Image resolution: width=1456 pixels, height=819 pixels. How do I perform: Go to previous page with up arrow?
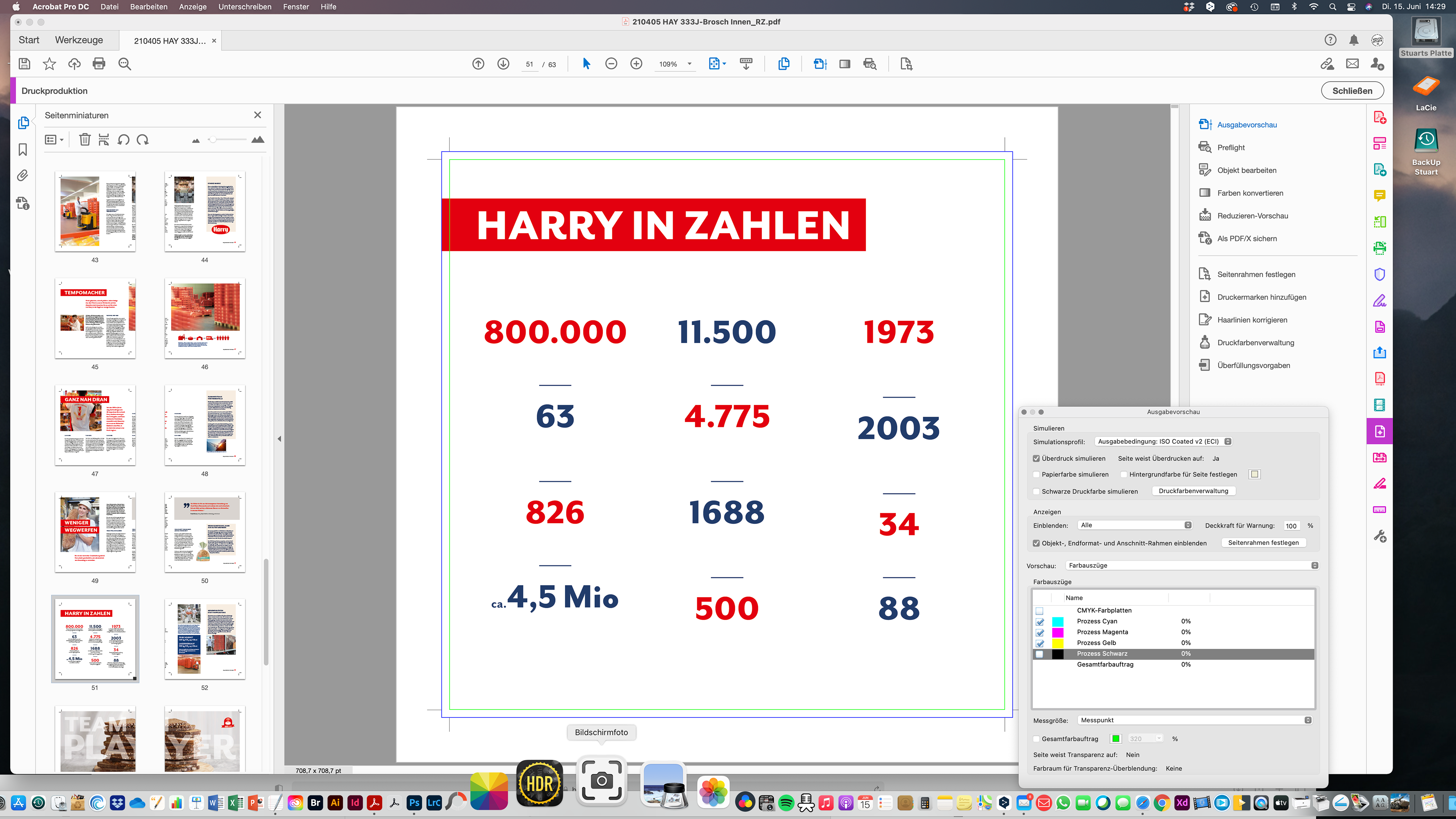point(478,64)
